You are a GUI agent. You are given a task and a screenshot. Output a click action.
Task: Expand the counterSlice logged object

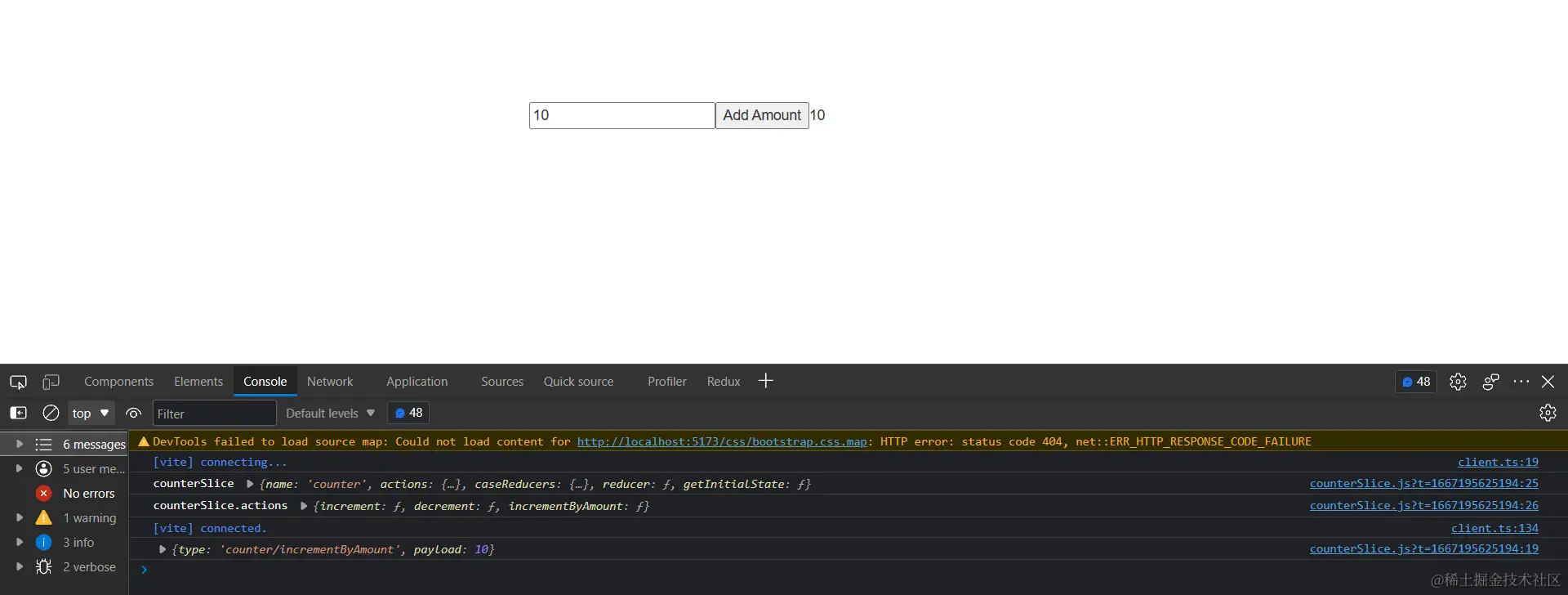250,484
